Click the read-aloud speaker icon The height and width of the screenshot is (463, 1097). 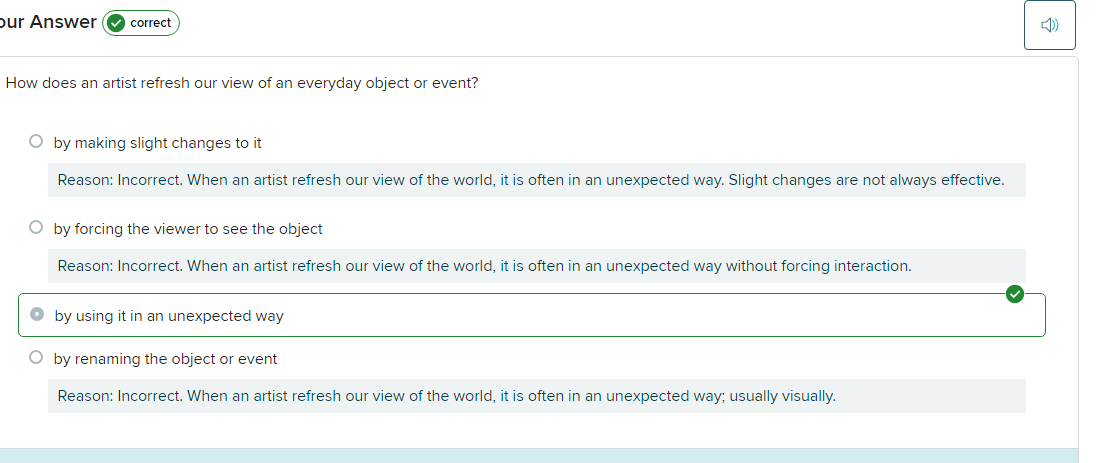1049,26
